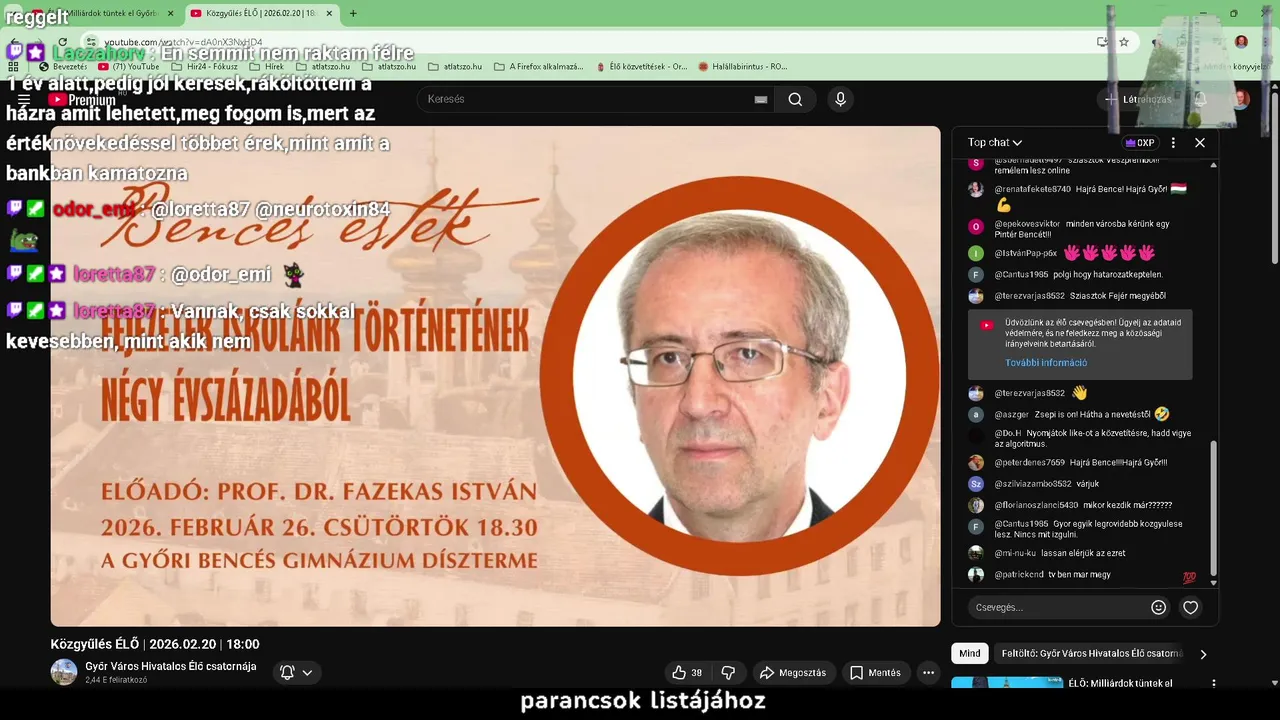Follow the További információ link
The image size is (1280, 720).
(1046, 363)
